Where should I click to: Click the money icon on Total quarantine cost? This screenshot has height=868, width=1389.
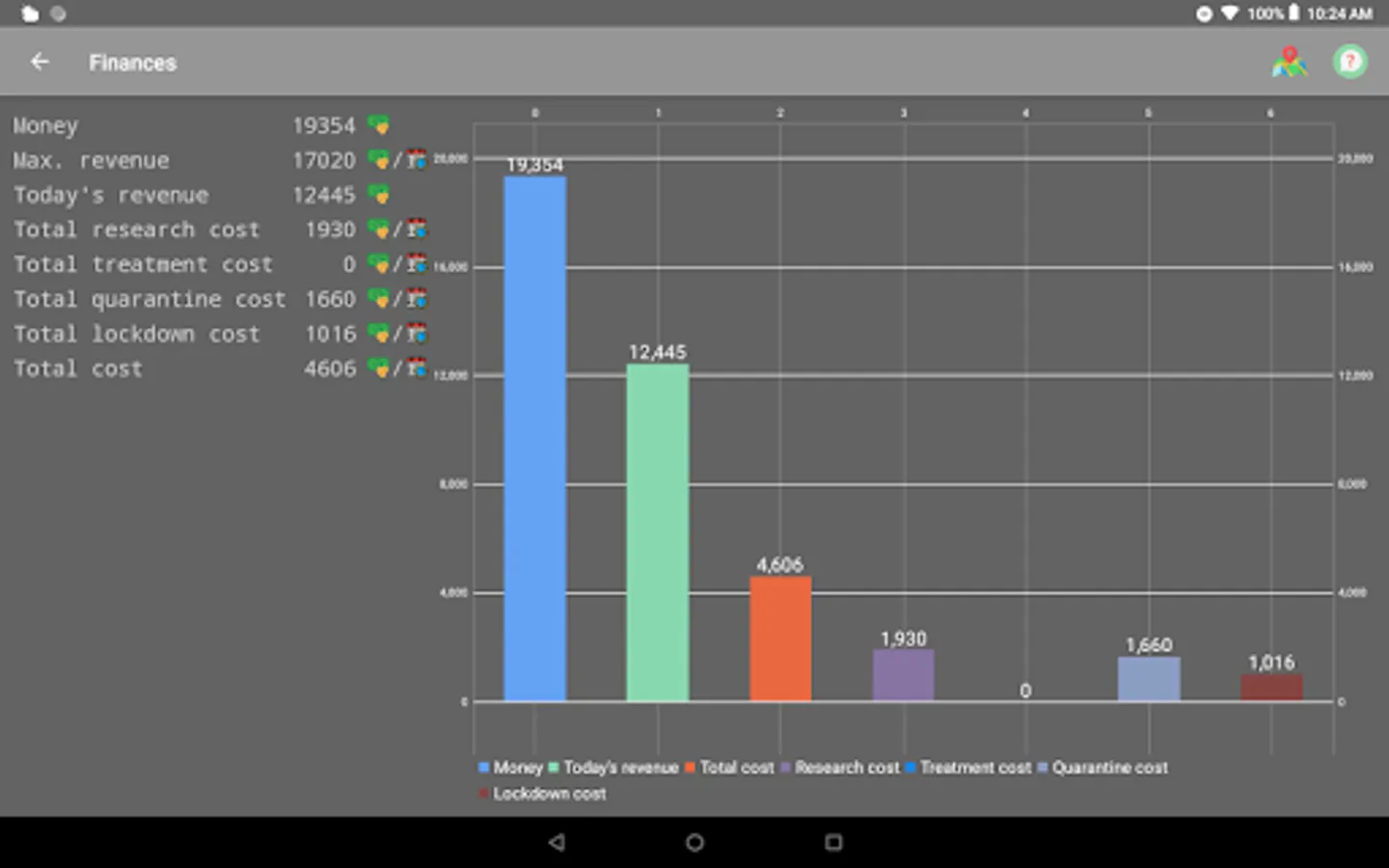379,299
